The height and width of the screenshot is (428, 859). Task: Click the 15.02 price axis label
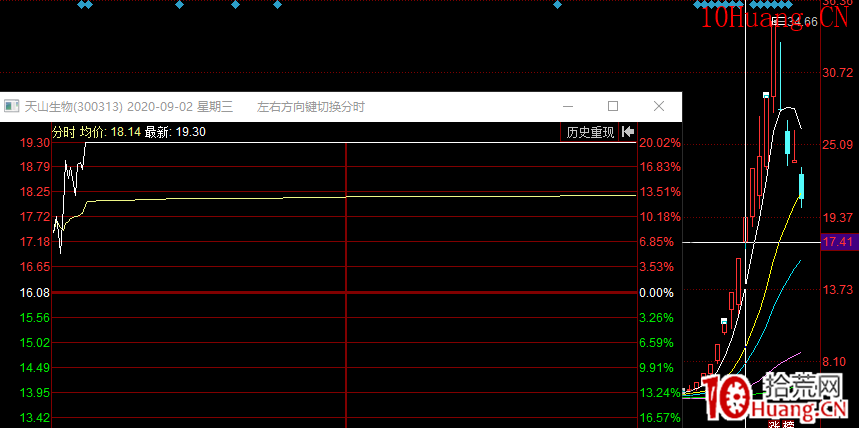pyautogui.click(x=35, y=343)
